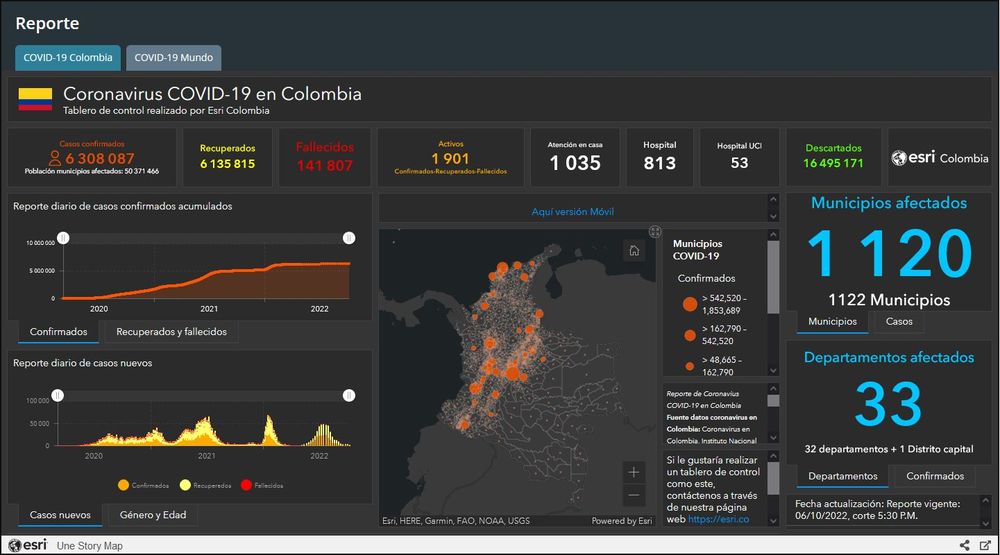Click left range handle on accumulated cases chart

click(63, 238)
